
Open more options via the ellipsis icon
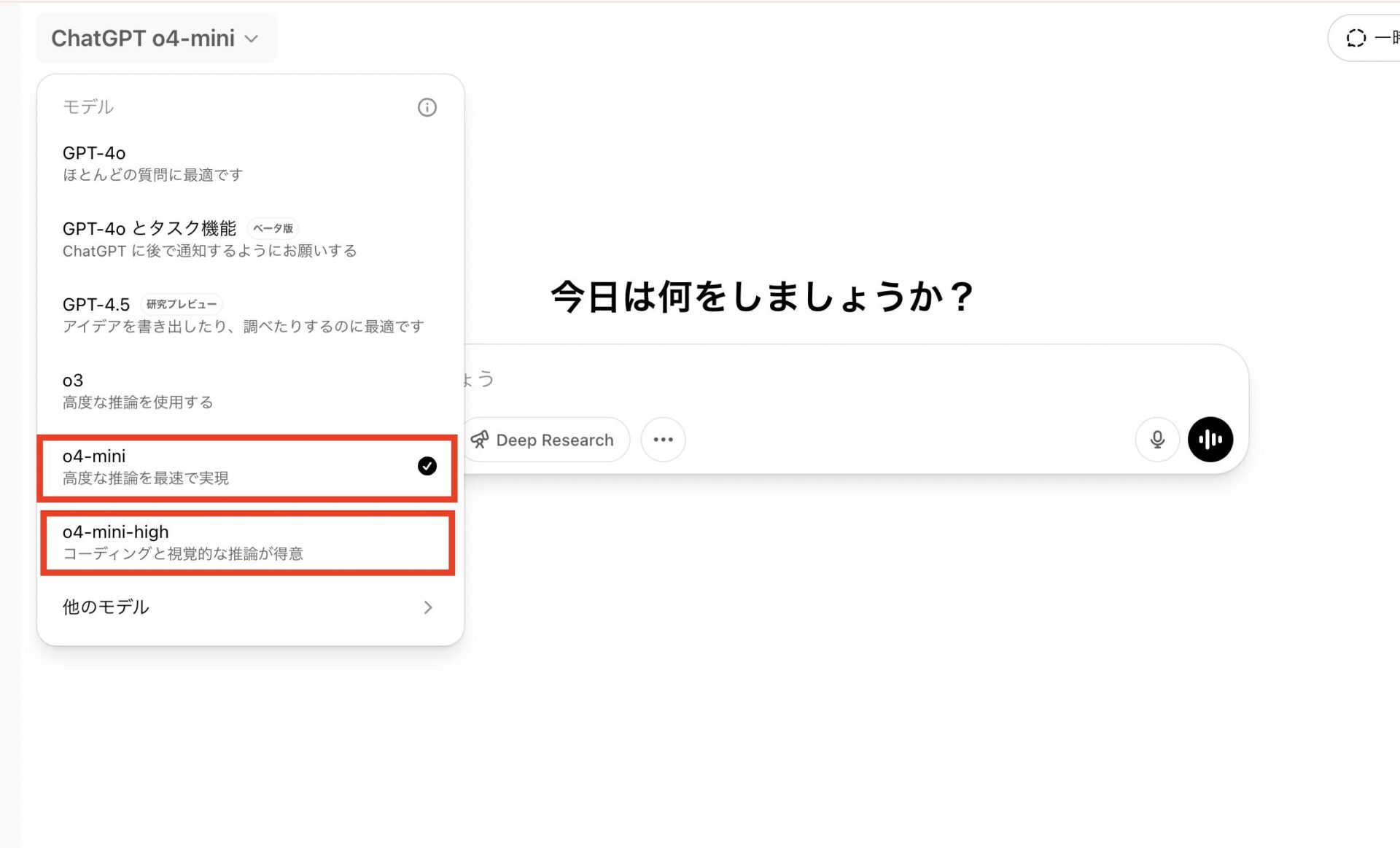[x=663, y=439]
